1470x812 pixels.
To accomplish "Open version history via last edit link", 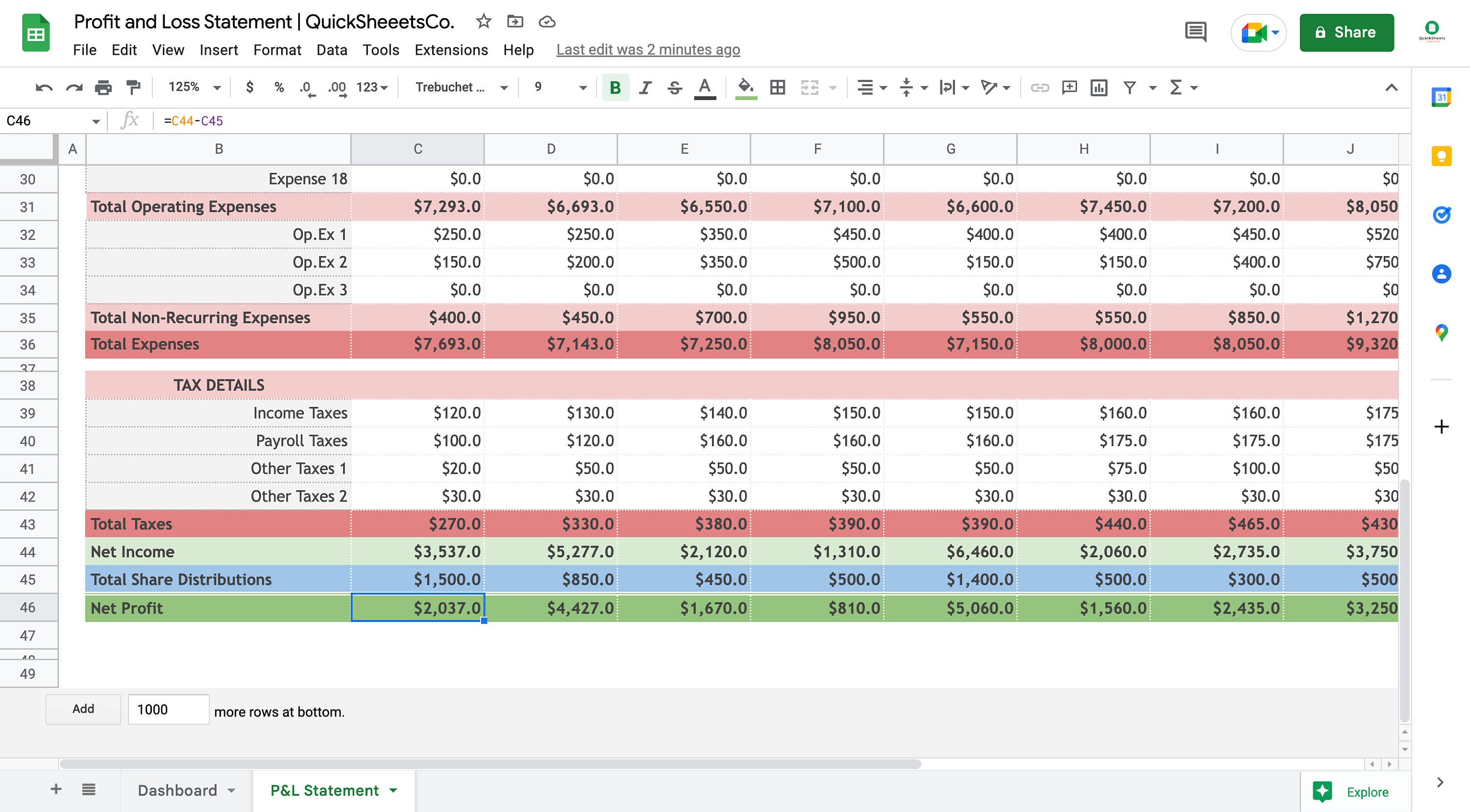I will click(x=648, y=49).
